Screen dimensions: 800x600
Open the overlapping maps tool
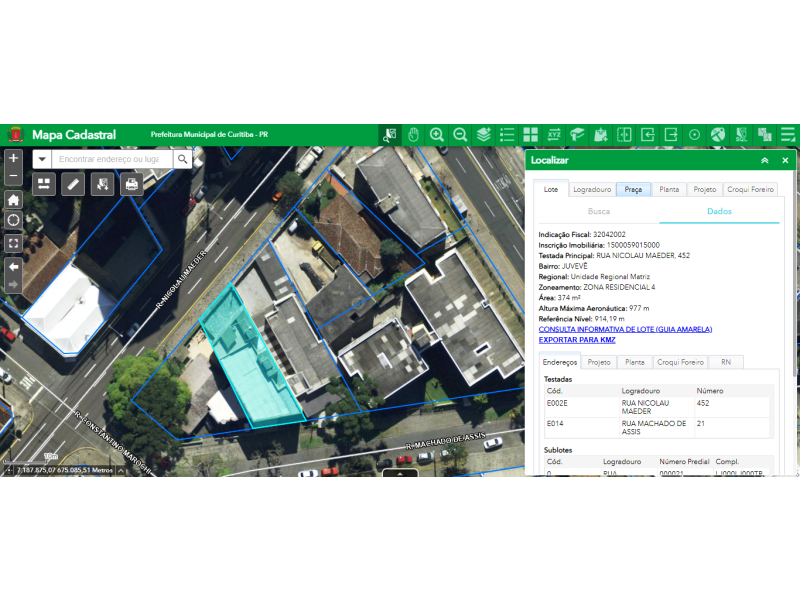point(765,135)
